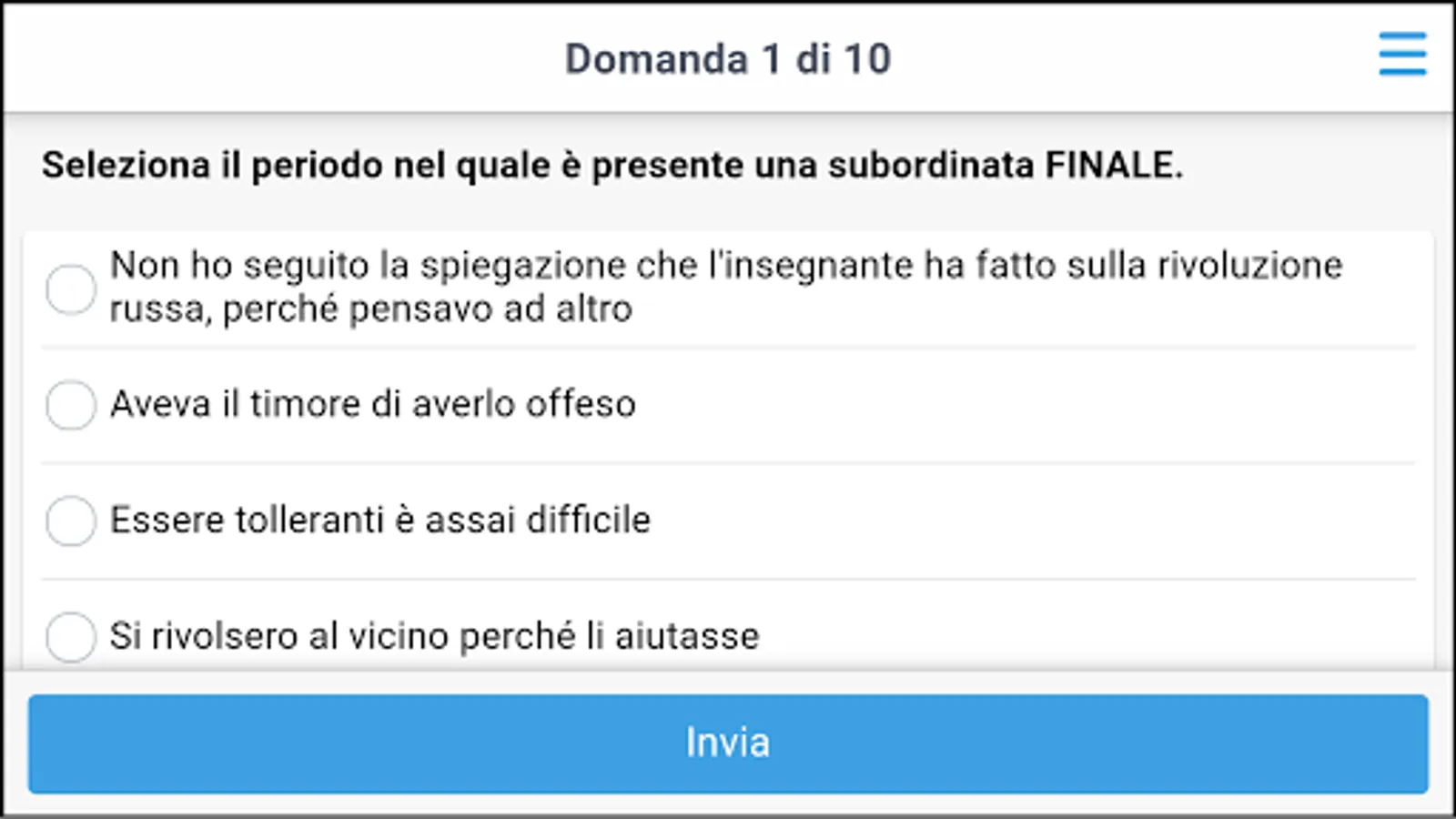Click the text 'Essere tolleranti è assai difficile'
The image size is (1456, 819).
click(x=380, y=521)
